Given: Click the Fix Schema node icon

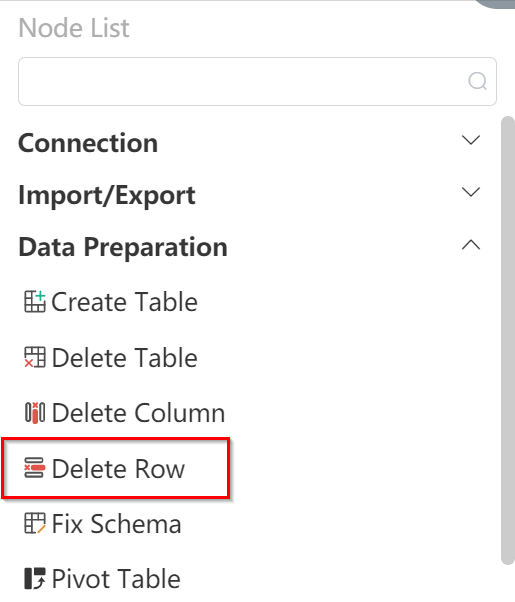Looking at the screenshot, I should (x=35, y=523).
